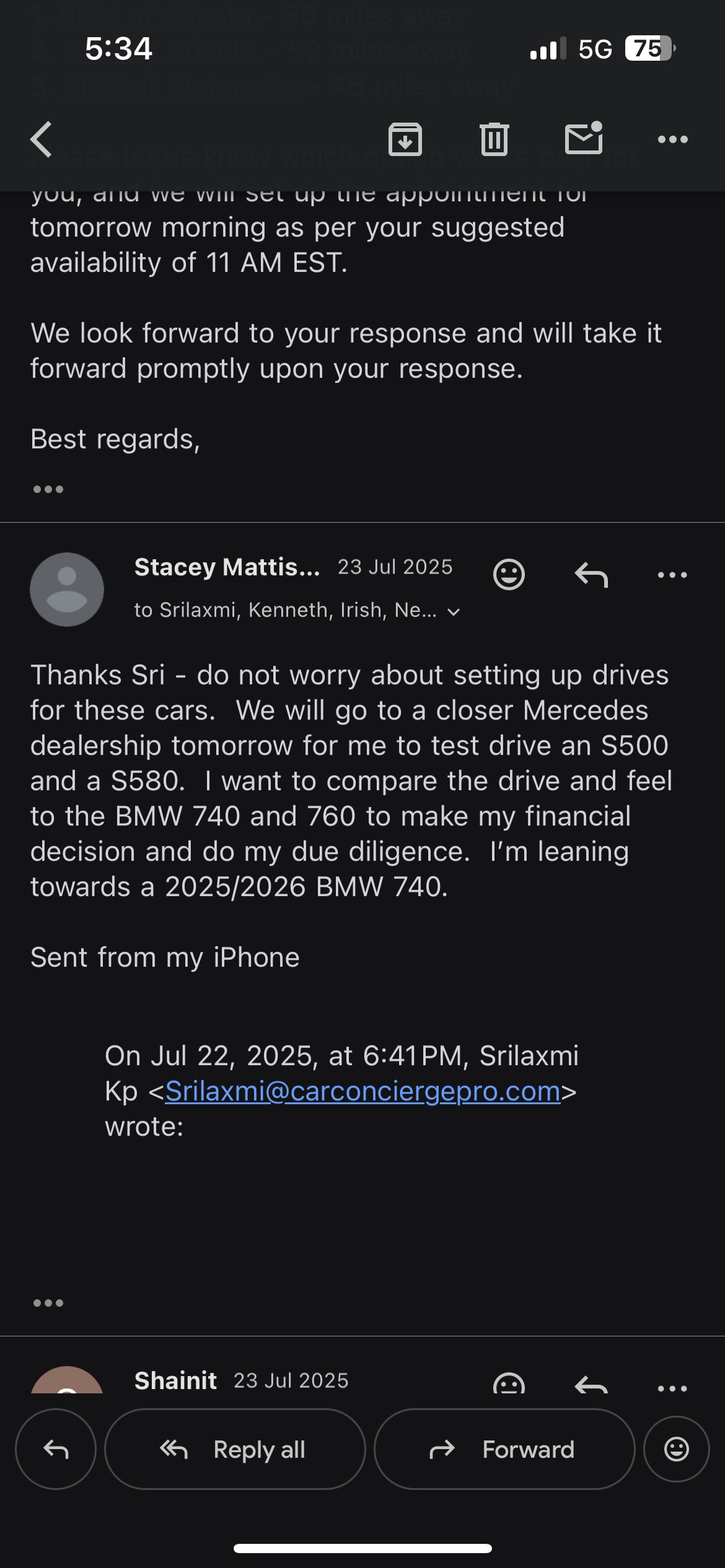Reply to Shainit's message using arrow

click(591, 1385)
